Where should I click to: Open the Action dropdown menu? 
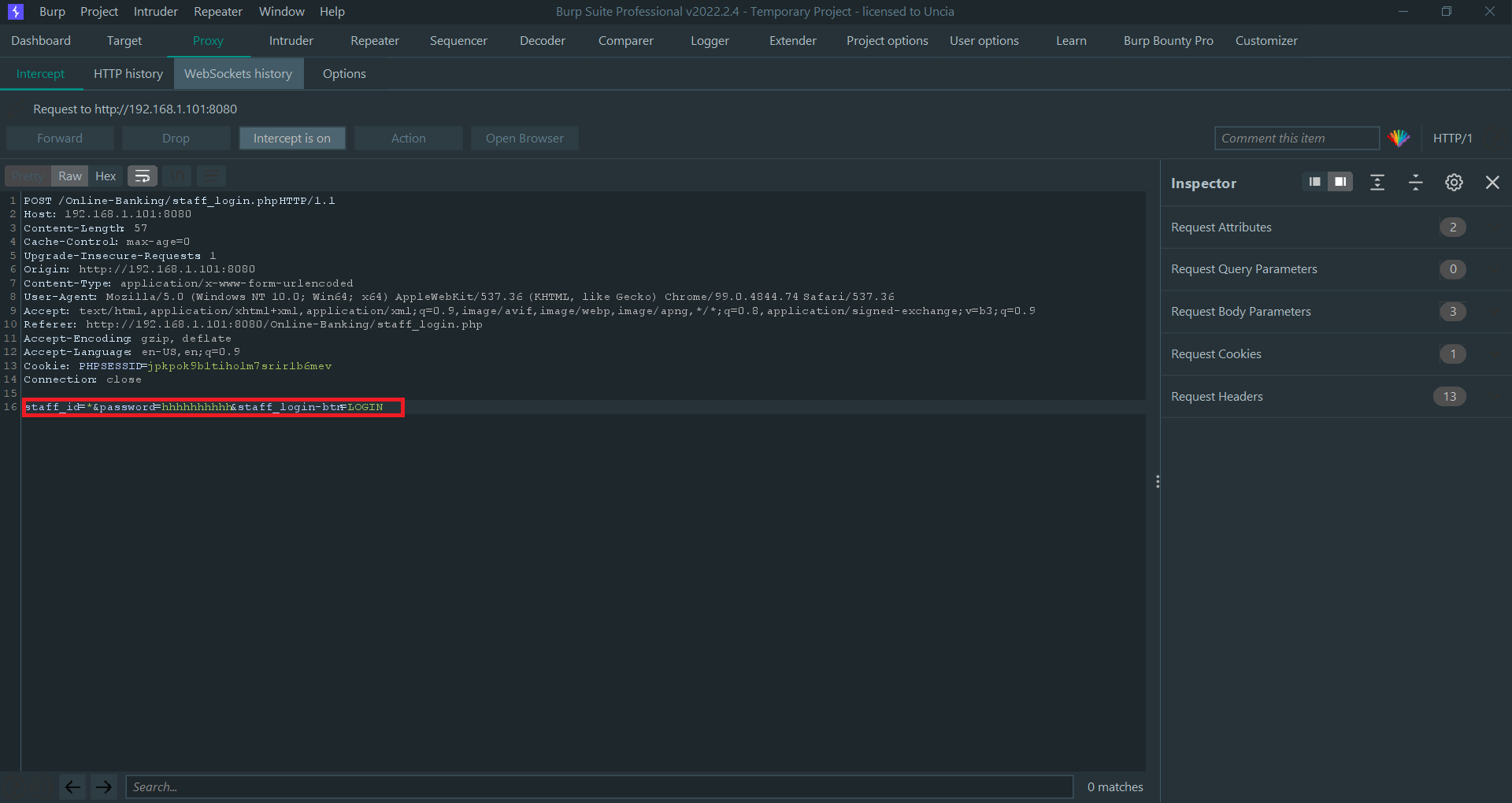tap(408, 139)
